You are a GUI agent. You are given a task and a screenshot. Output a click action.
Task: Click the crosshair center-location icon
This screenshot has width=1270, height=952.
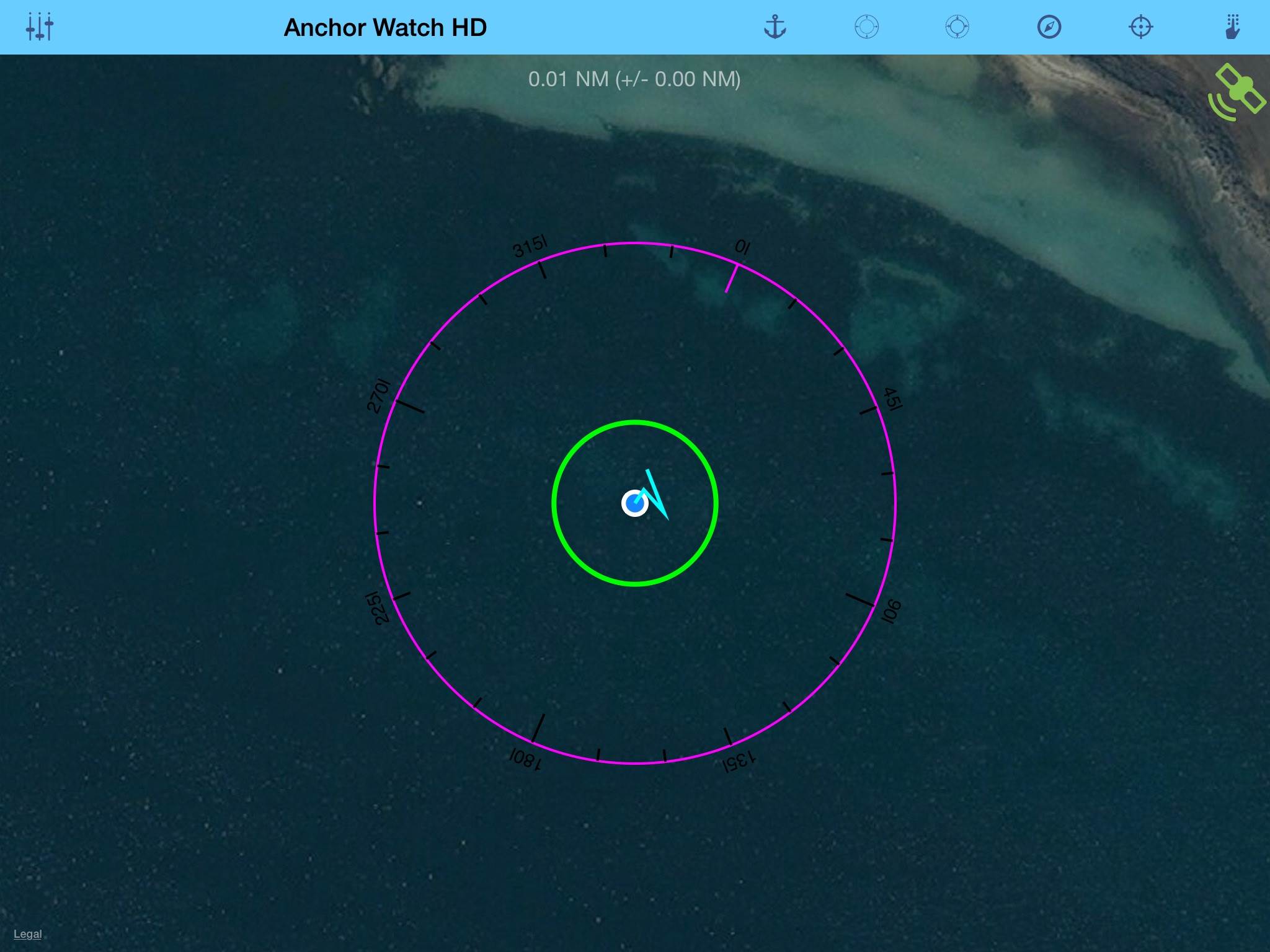[x=1140, y=27]
